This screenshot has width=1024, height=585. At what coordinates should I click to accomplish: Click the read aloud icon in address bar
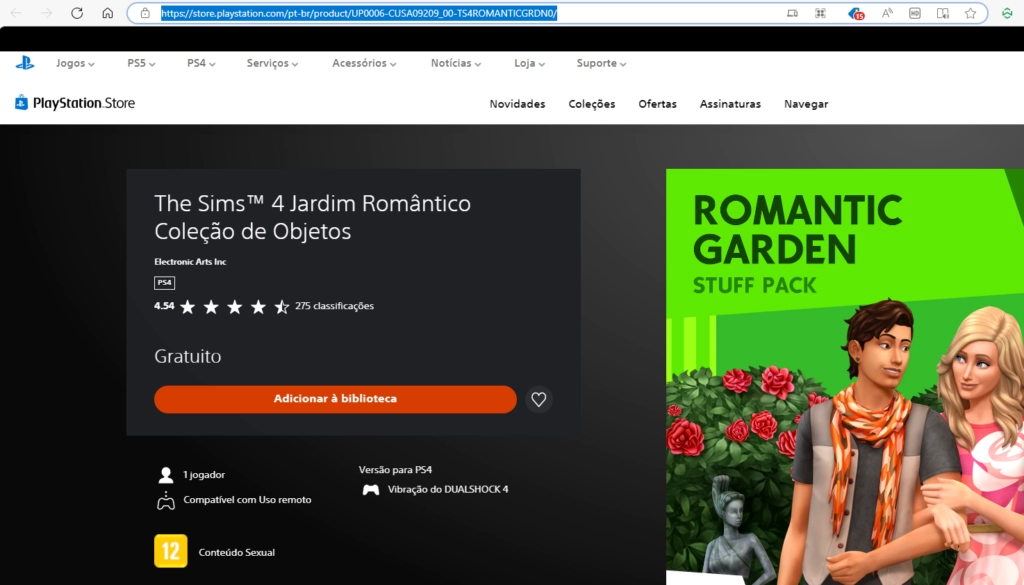(x=887, y=13)
